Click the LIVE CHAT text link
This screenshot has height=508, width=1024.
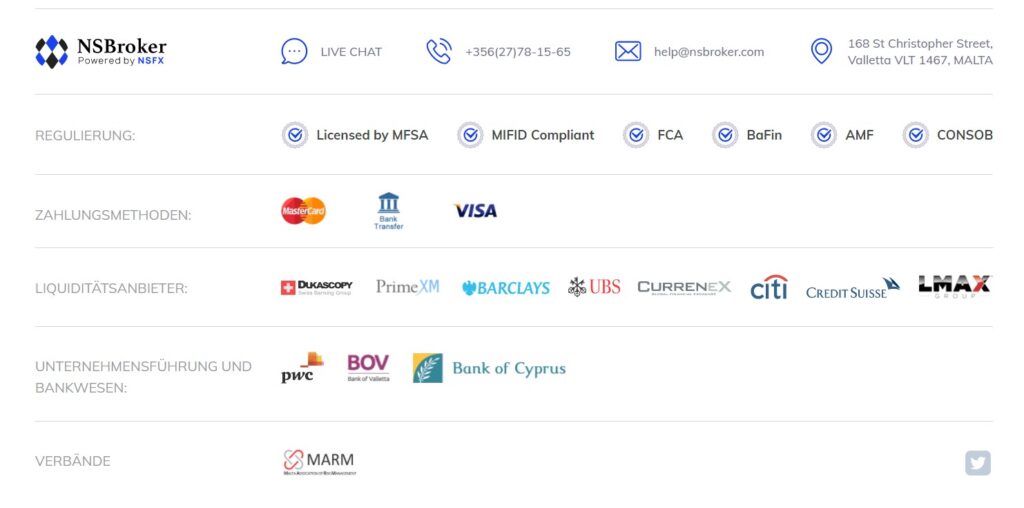click(351, 52)
